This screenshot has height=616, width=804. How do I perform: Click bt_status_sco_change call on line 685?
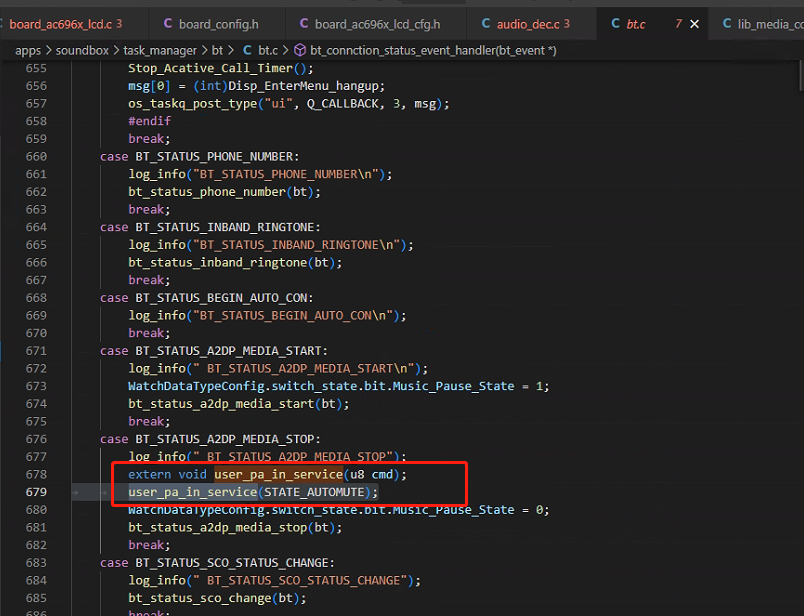199,599
